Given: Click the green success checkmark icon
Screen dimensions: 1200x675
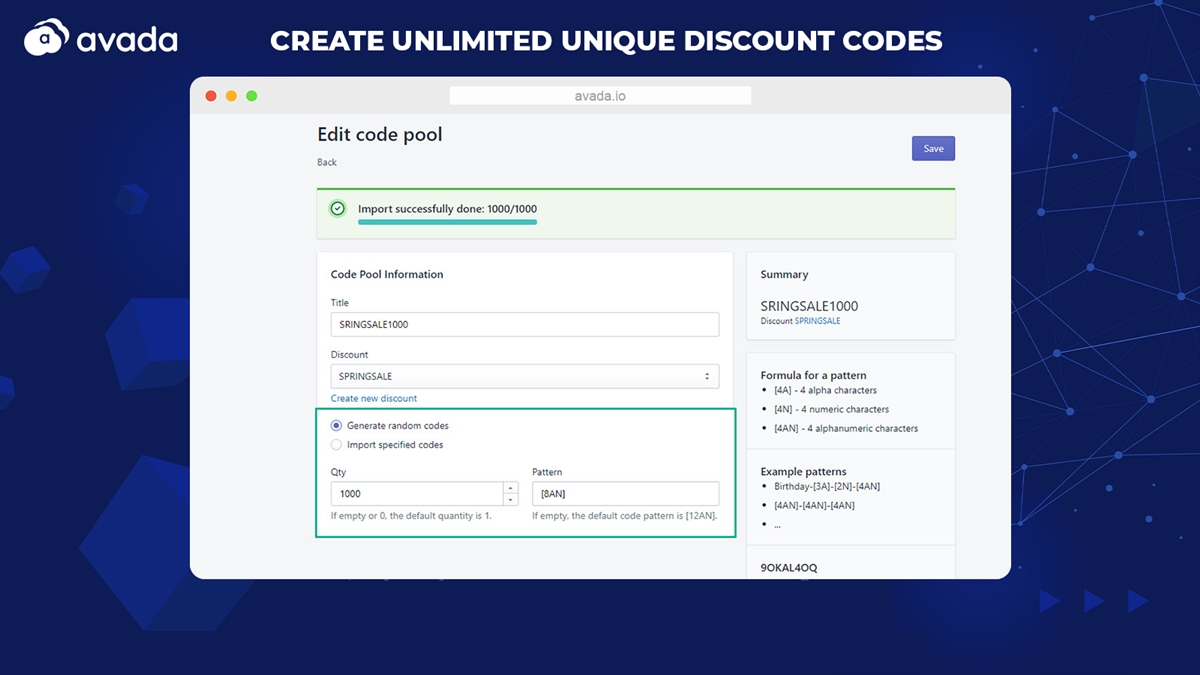Looking at the screenshot, I should click(338, 208).
